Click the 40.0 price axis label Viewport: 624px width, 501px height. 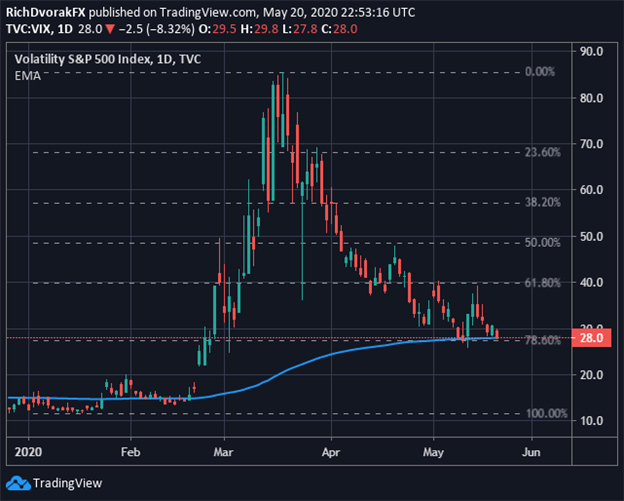pos(591,283)
